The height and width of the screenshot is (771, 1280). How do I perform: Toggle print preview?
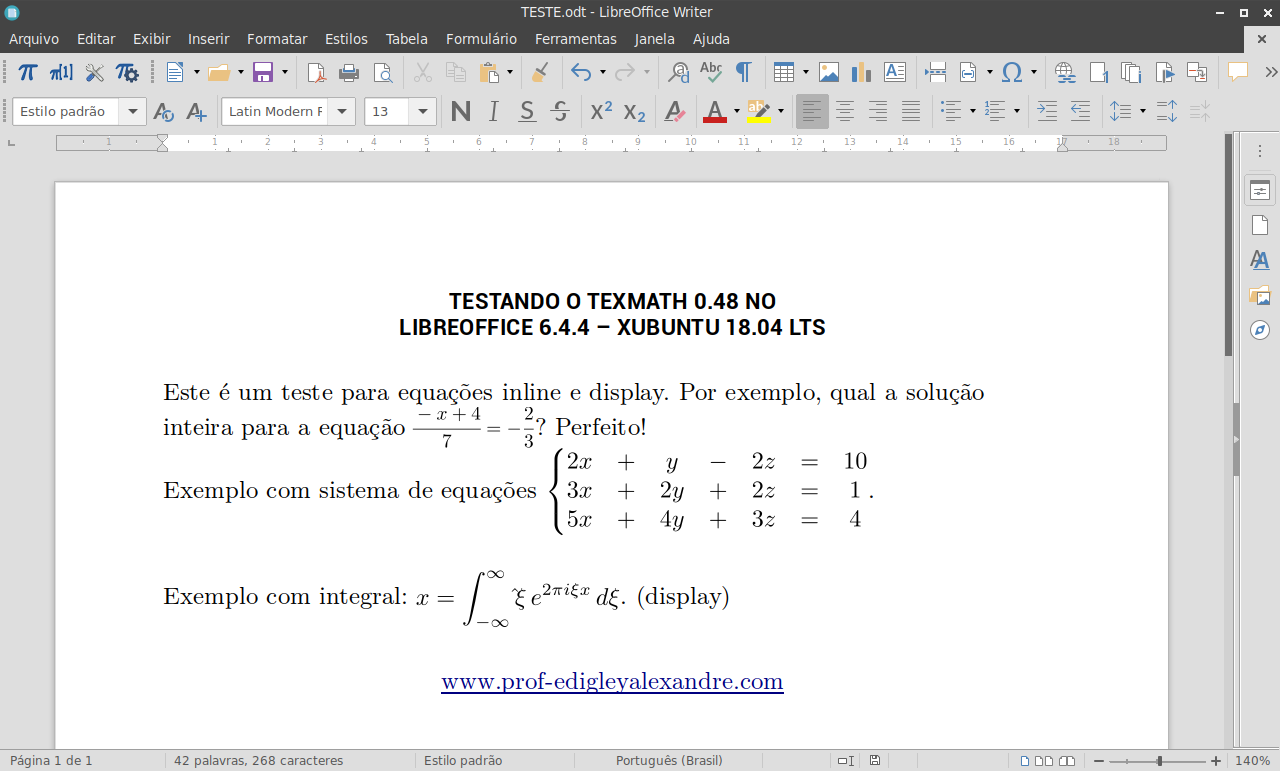(382, 72)
